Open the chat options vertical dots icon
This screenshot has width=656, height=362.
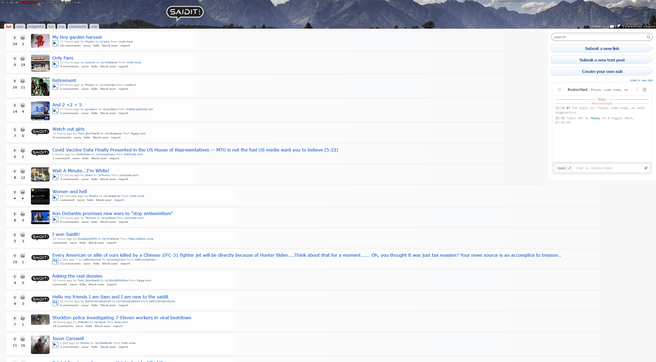point(637,90)
